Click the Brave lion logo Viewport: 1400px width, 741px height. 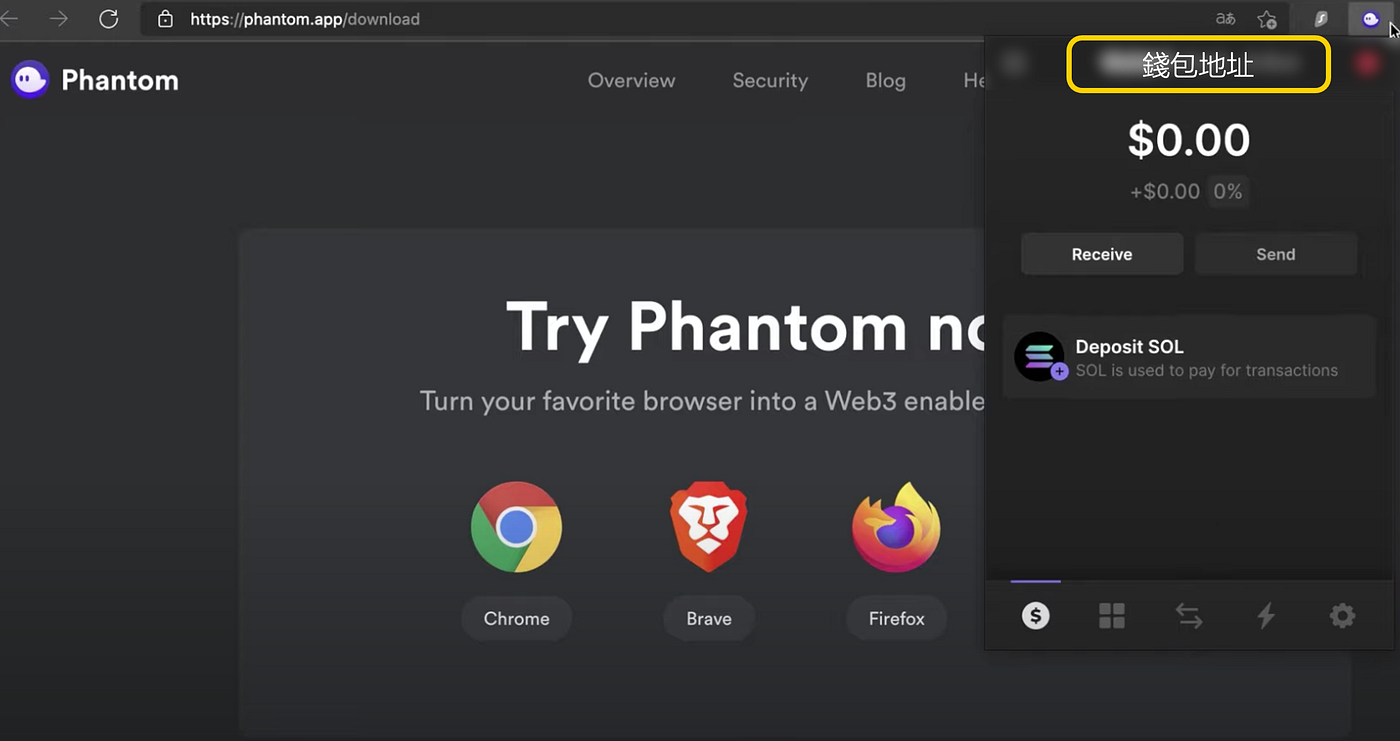click(709, 527)
